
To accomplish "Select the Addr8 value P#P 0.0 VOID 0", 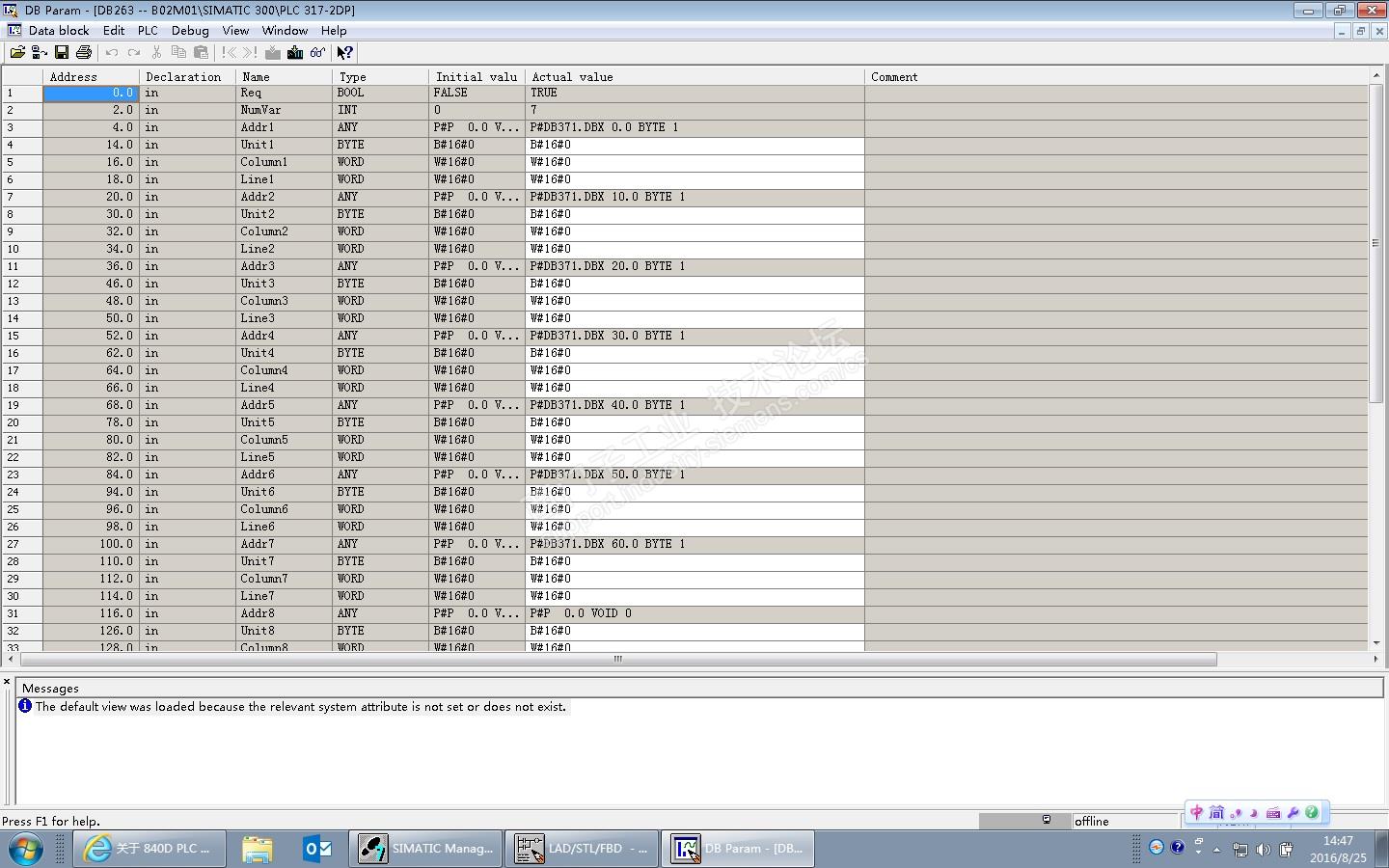I will click(695, 613).
